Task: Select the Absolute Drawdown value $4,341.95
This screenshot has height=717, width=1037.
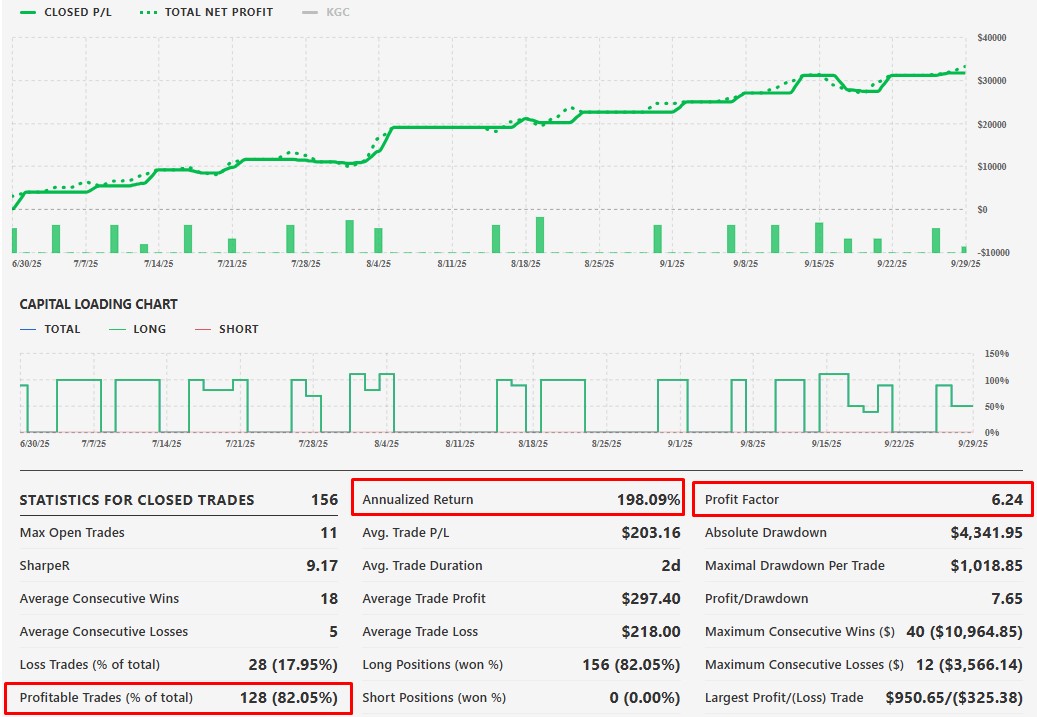Action: coord(986,533)
